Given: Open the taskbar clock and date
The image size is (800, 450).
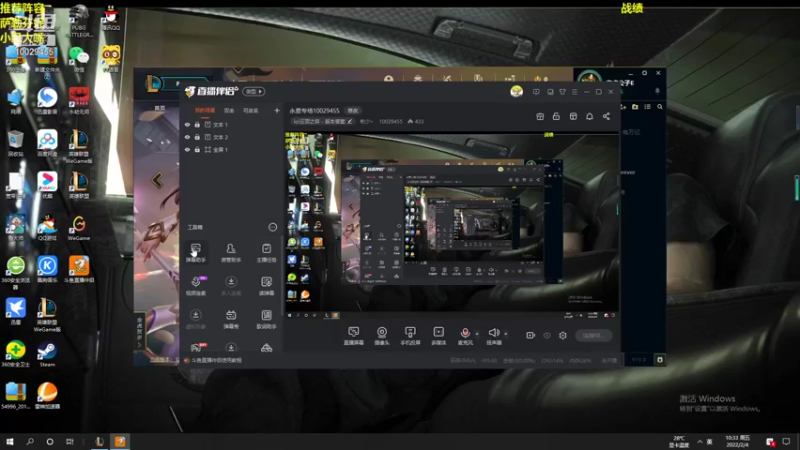Looking at the screenshot, I should 738,442.
